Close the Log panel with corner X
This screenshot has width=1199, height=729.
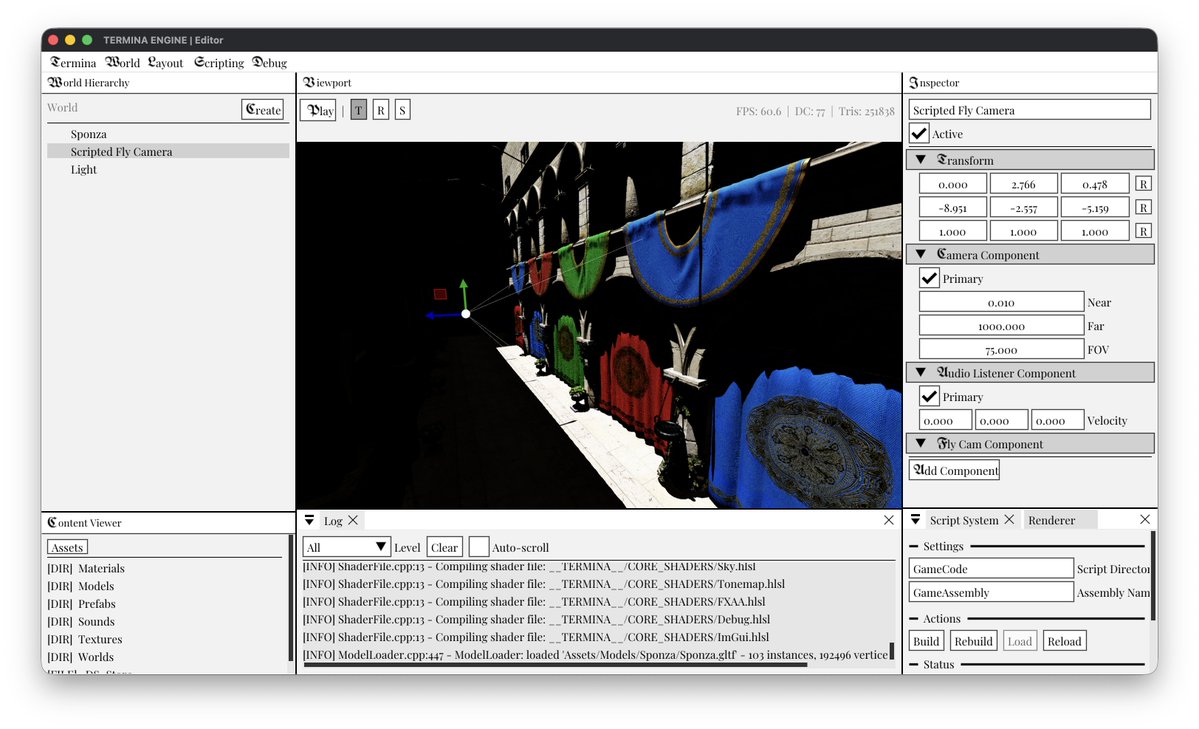[x=889, y=520]
